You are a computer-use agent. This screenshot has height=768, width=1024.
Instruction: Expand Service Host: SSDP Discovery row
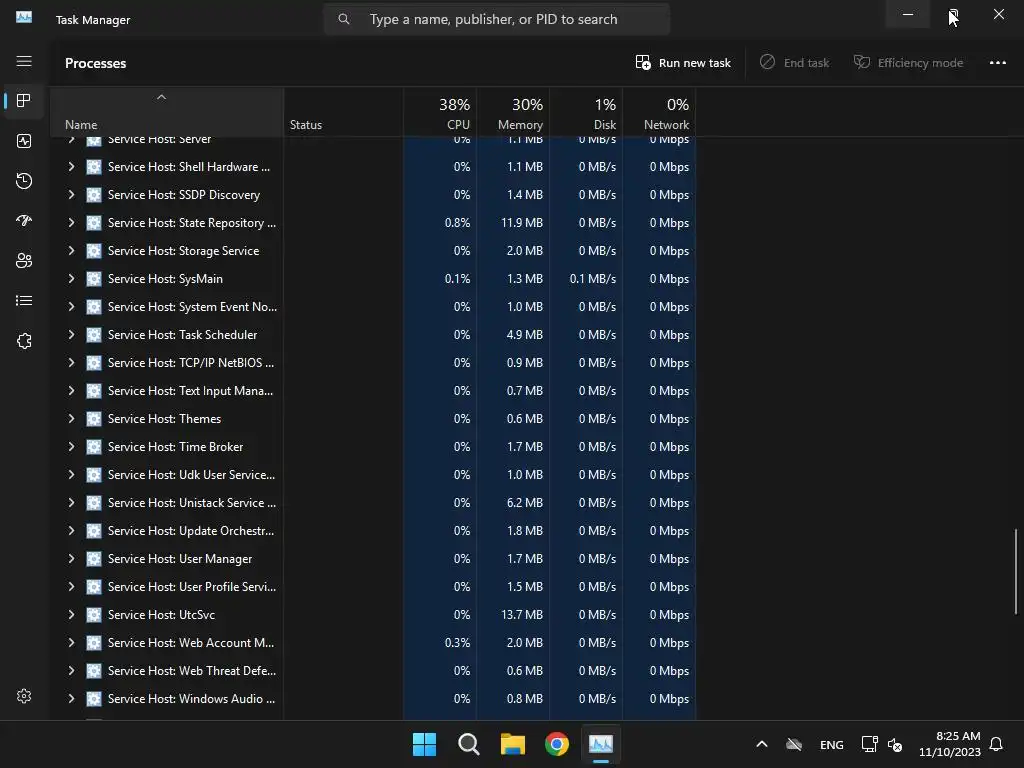(x=71, y=195)
